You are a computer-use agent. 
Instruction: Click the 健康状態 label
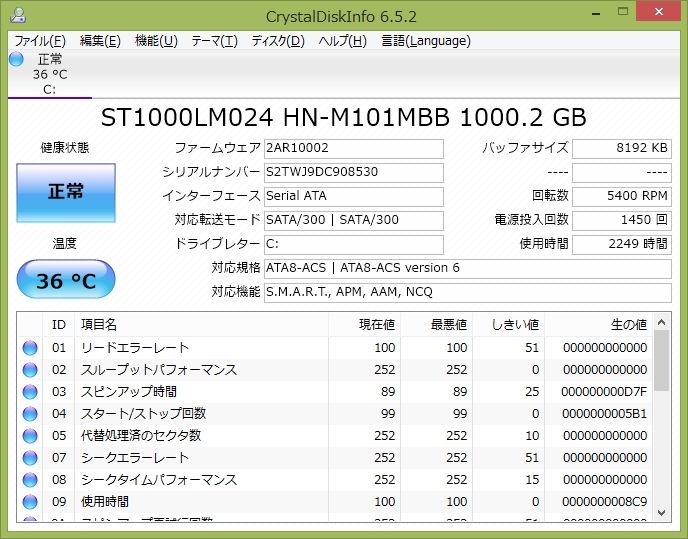65,148
